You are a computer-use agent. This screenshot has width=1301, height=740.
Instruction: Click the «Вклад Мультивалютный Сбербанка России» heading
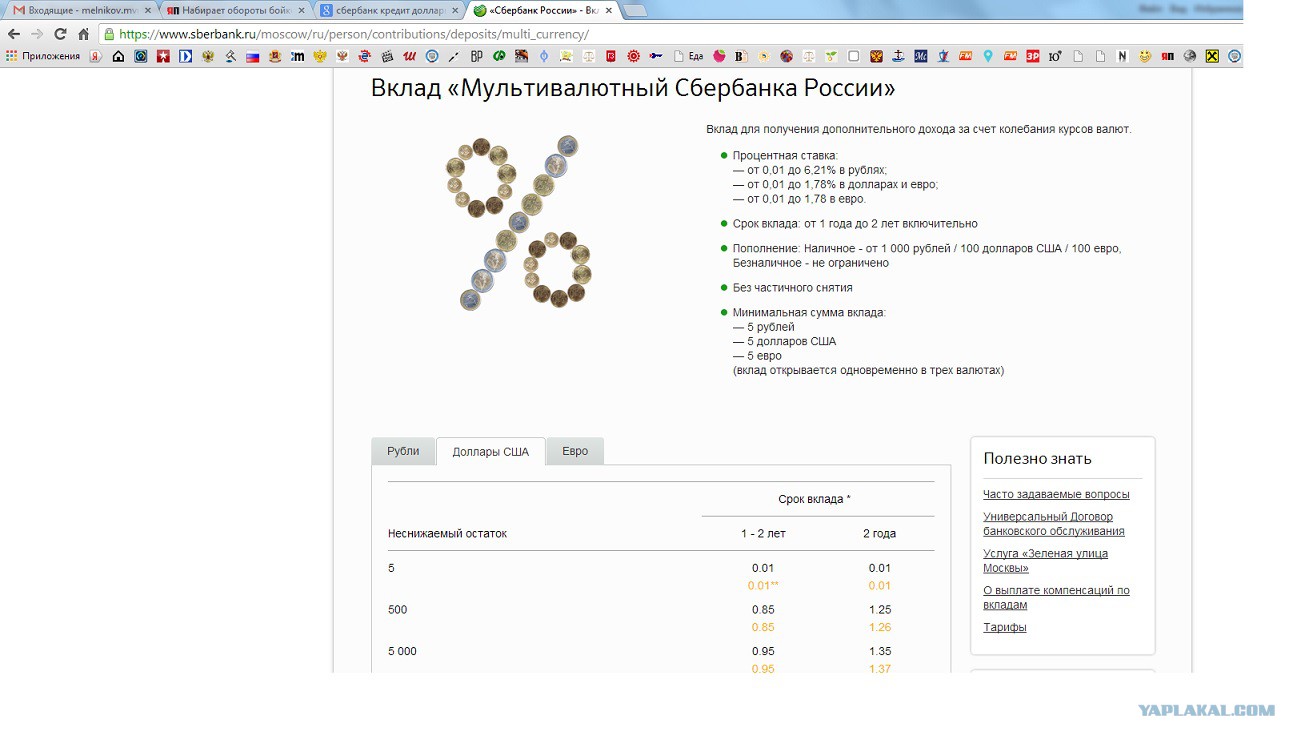click(633, 88)
